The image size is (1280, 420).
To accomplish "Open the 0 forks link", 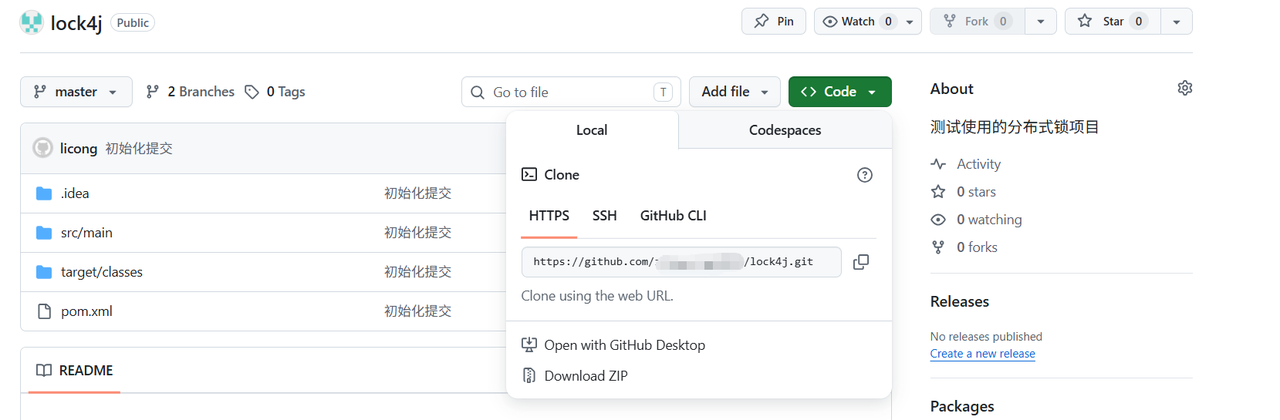I will [977, 247].
